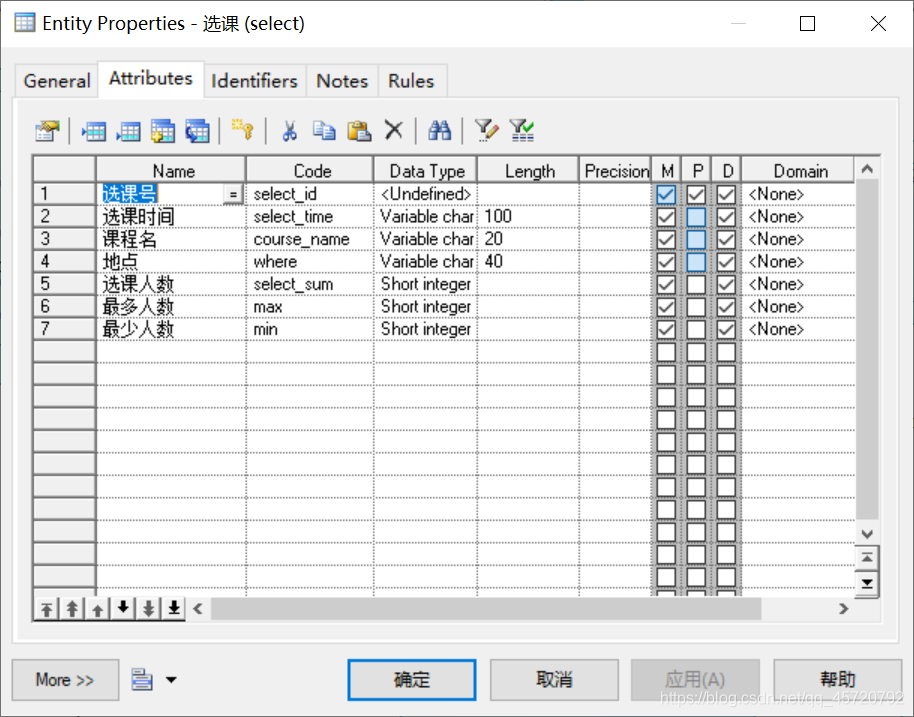Toggle the M checkbox for select_time
Screen dimensions: 914x717
click(x=668, y=216)
